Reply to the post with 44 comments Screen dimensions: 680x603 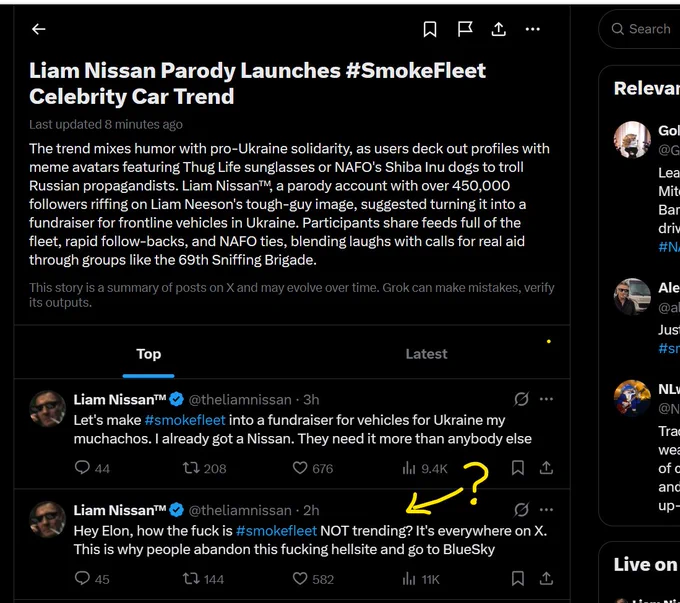92,468
